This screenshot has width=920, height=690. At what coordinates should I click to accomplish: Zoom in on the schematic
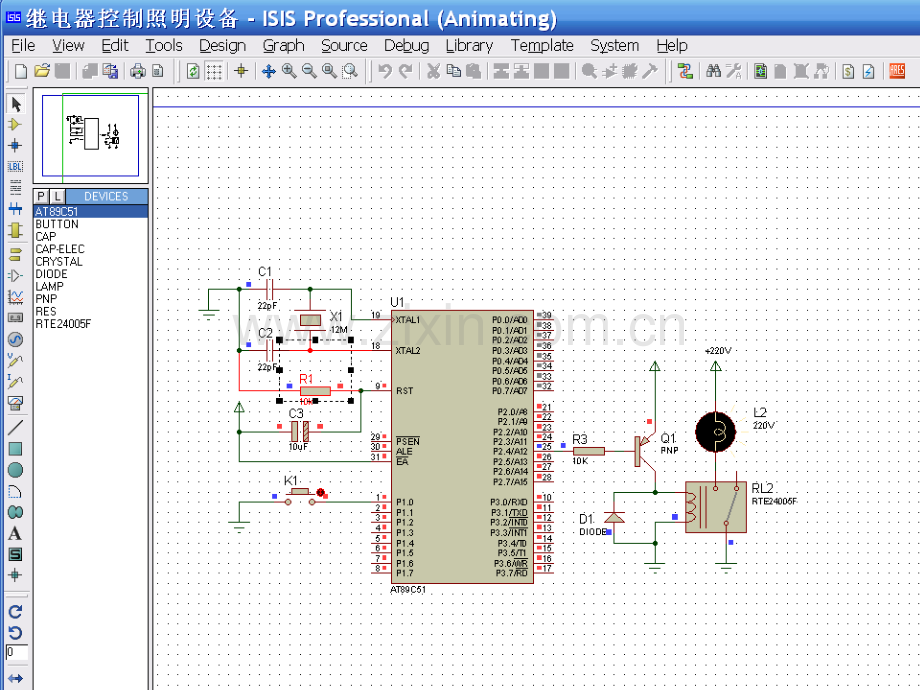(289, 71)
